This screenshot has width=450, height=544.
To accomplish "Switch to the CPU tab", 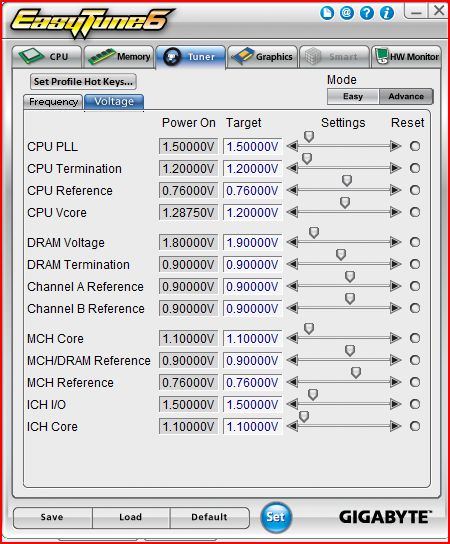I will (47, 57).
